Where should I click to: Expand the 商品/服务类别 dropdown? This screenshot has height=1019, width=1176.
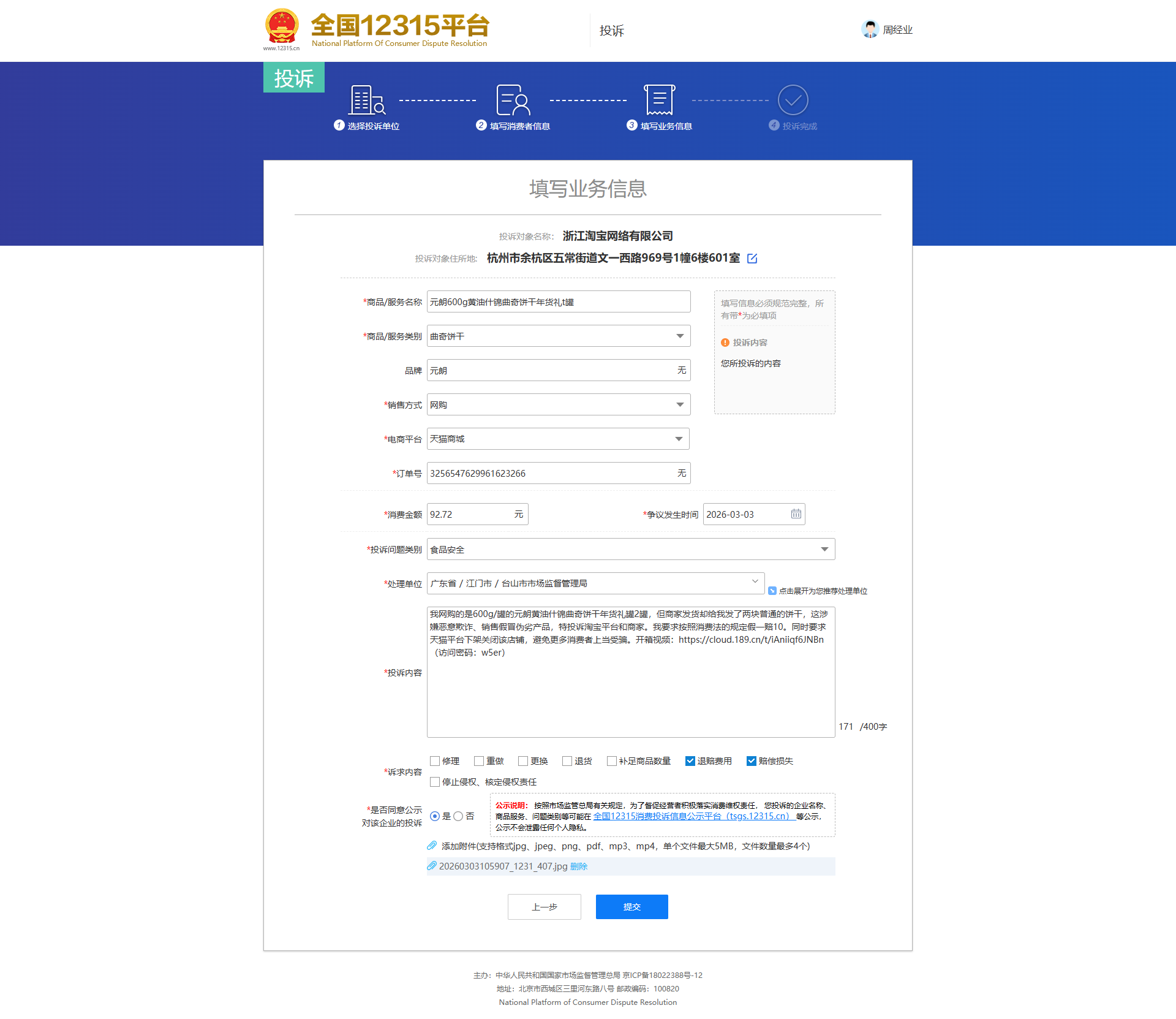click(679, 336)
